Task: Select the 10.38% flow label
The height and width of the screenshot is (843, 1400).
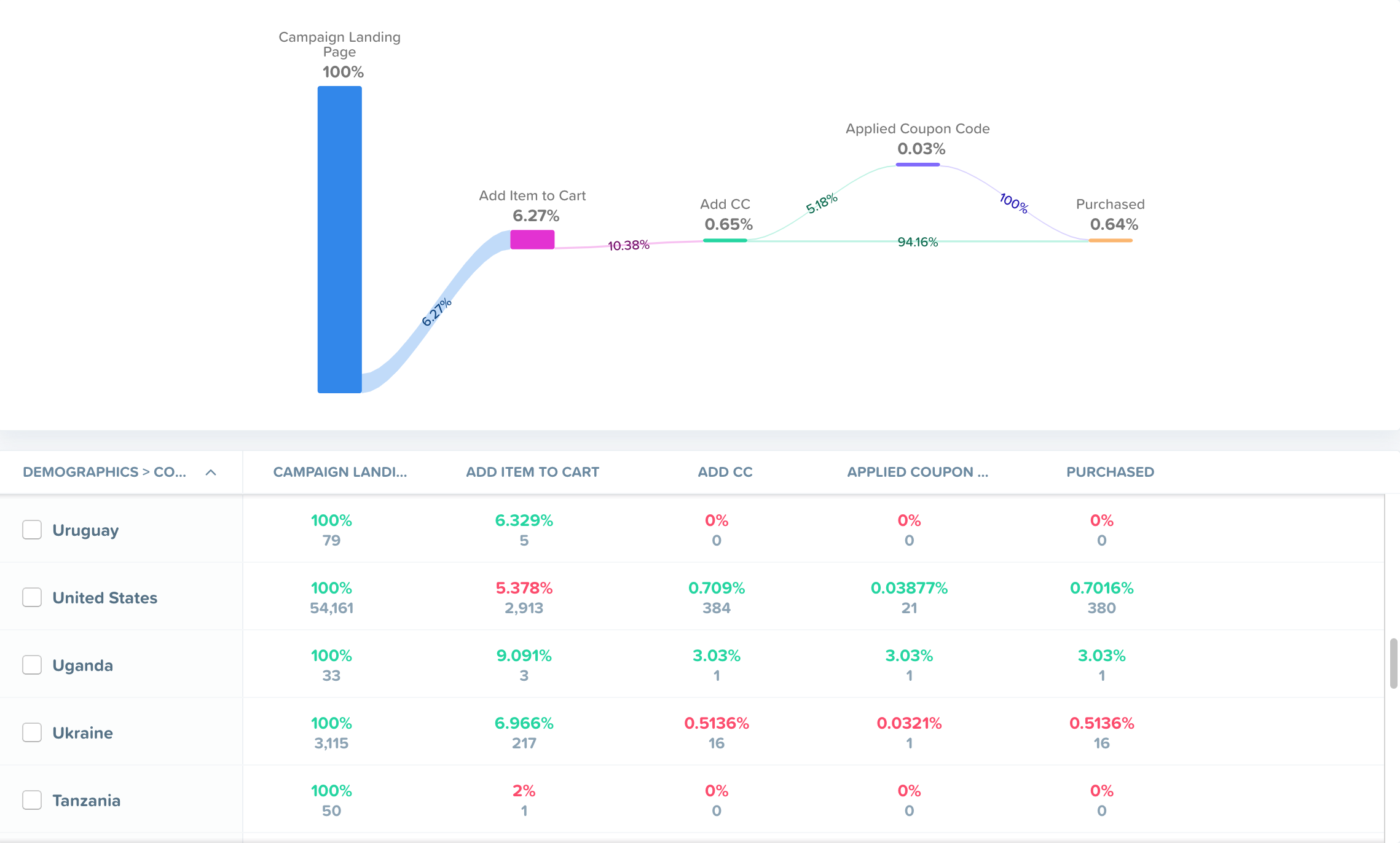Action: (629, 245)
